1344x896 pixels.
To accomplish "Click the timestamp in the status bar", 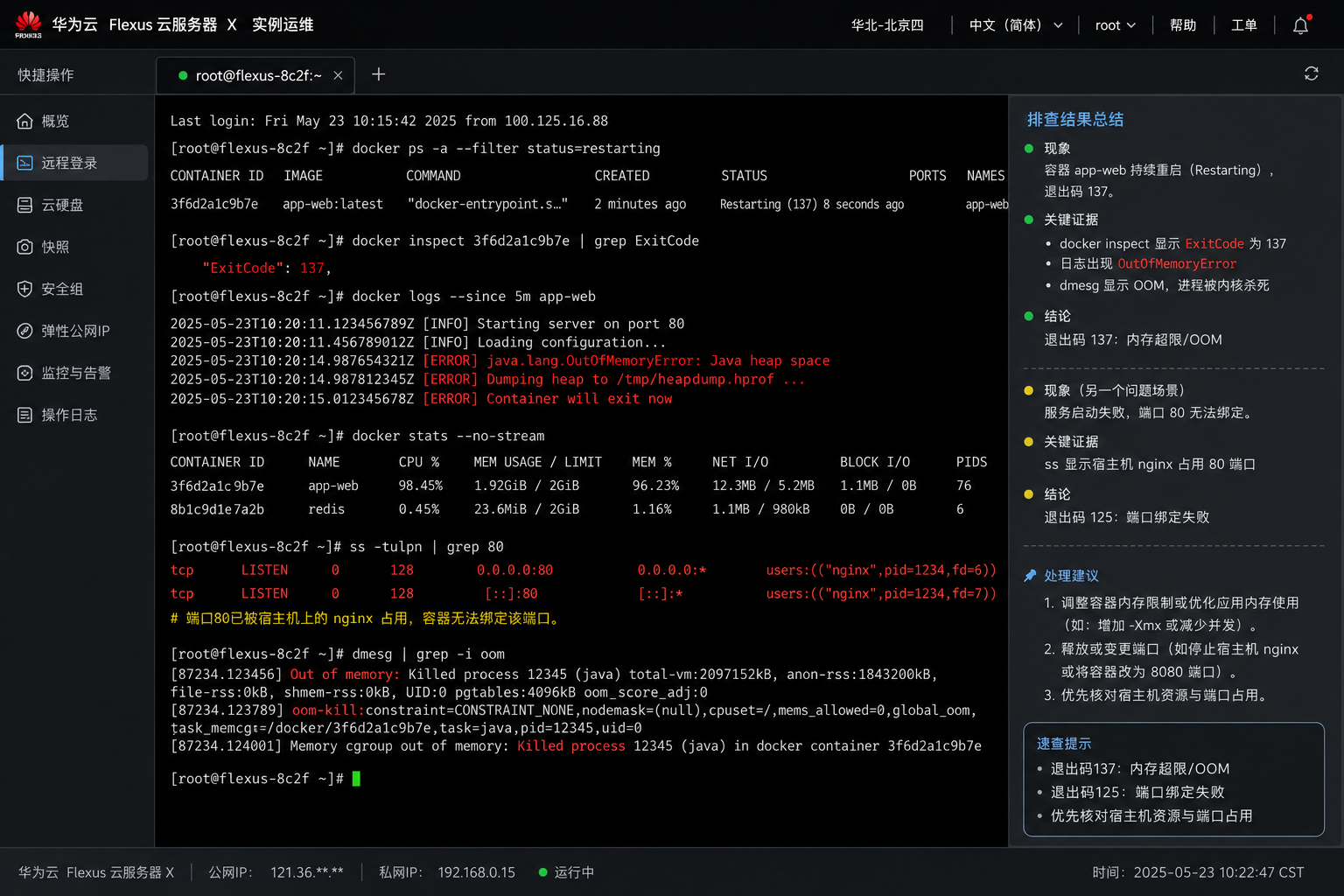I will pos(1198,872).
